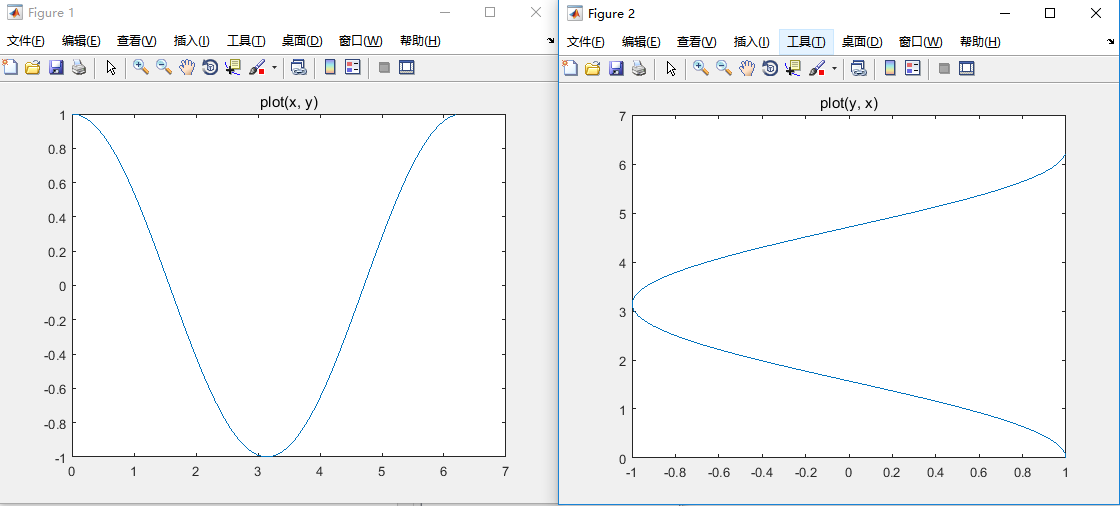The height and width of the screenshot is (506, 1120).
Task: Open 桌面(D) menu in Figure 2
Action: click(x=862, y=42)
